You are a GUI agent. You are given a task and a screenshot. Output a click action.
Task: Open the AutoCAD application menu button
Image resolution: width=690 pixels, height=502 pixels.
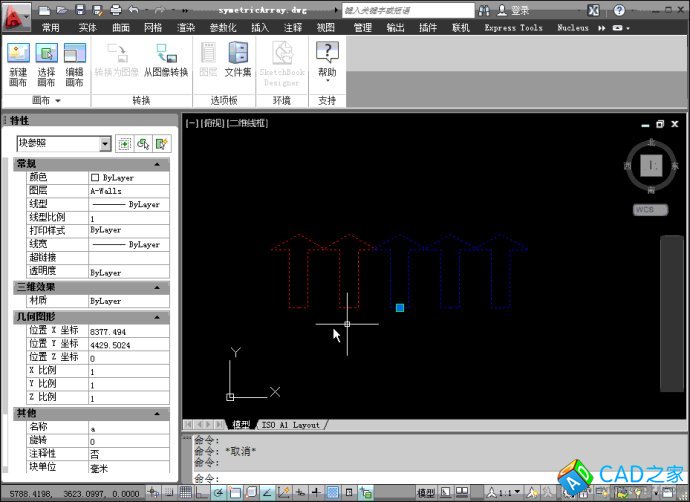(x=16, y=18)
